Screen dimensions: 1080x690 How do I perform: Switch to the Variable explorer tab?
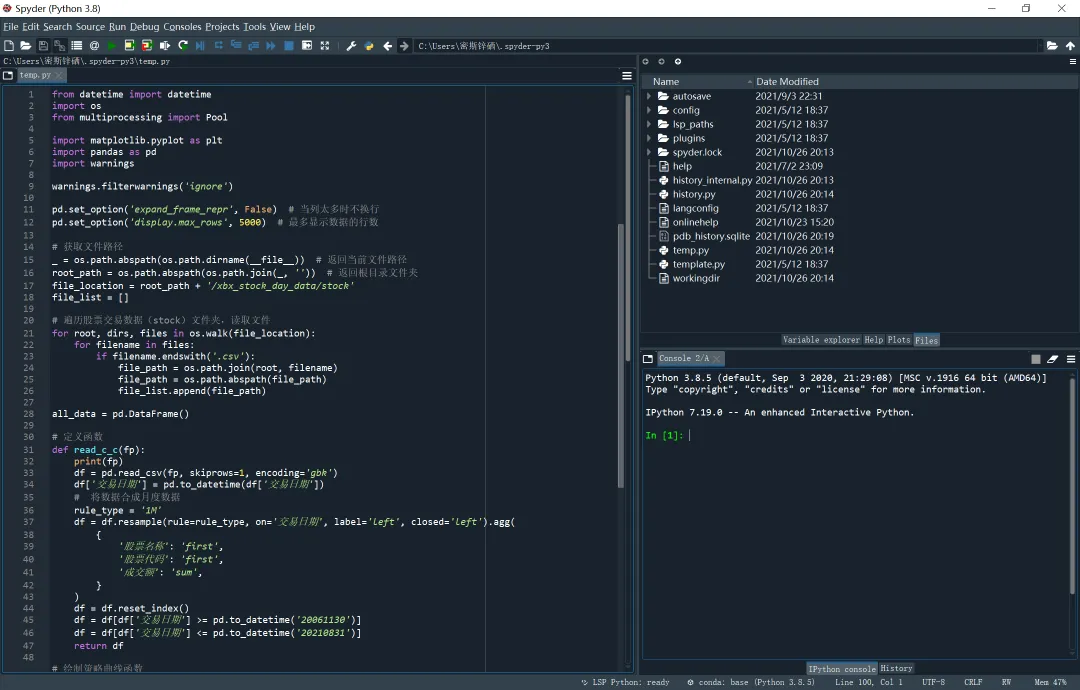point(820,340)
